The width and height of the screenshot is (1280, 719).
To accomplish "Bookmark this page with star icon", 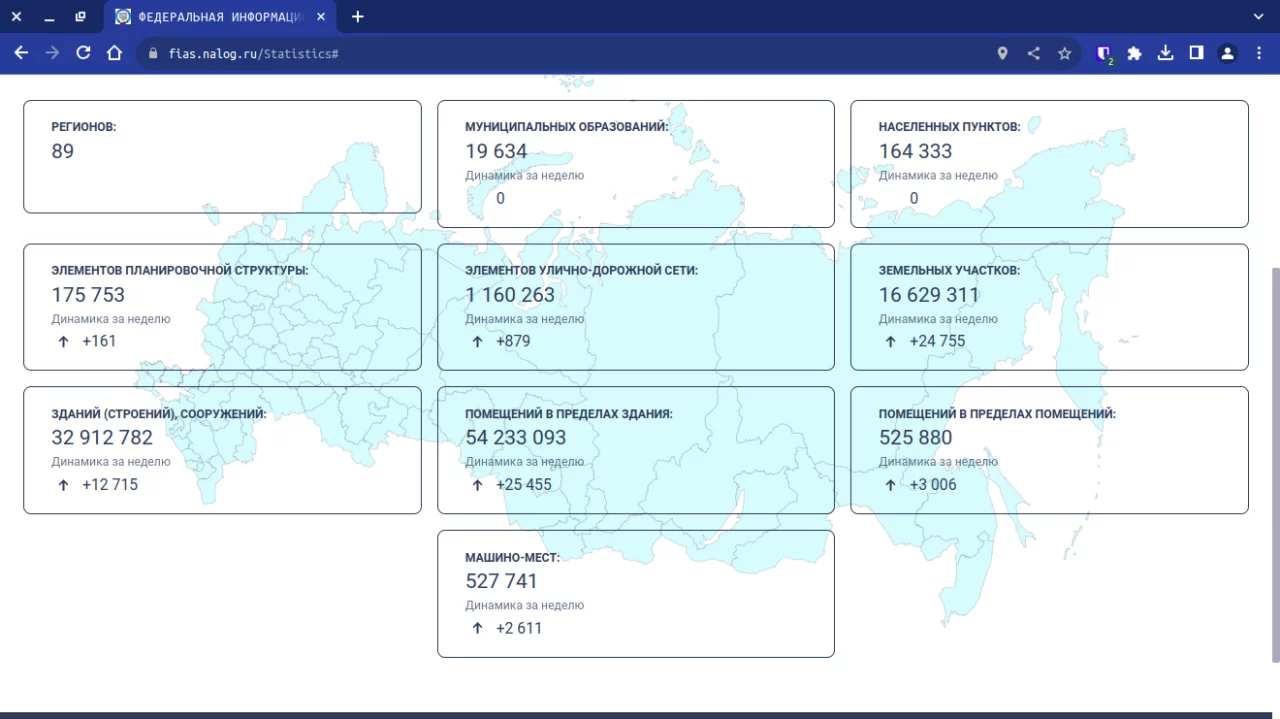I will point(1064,53).
